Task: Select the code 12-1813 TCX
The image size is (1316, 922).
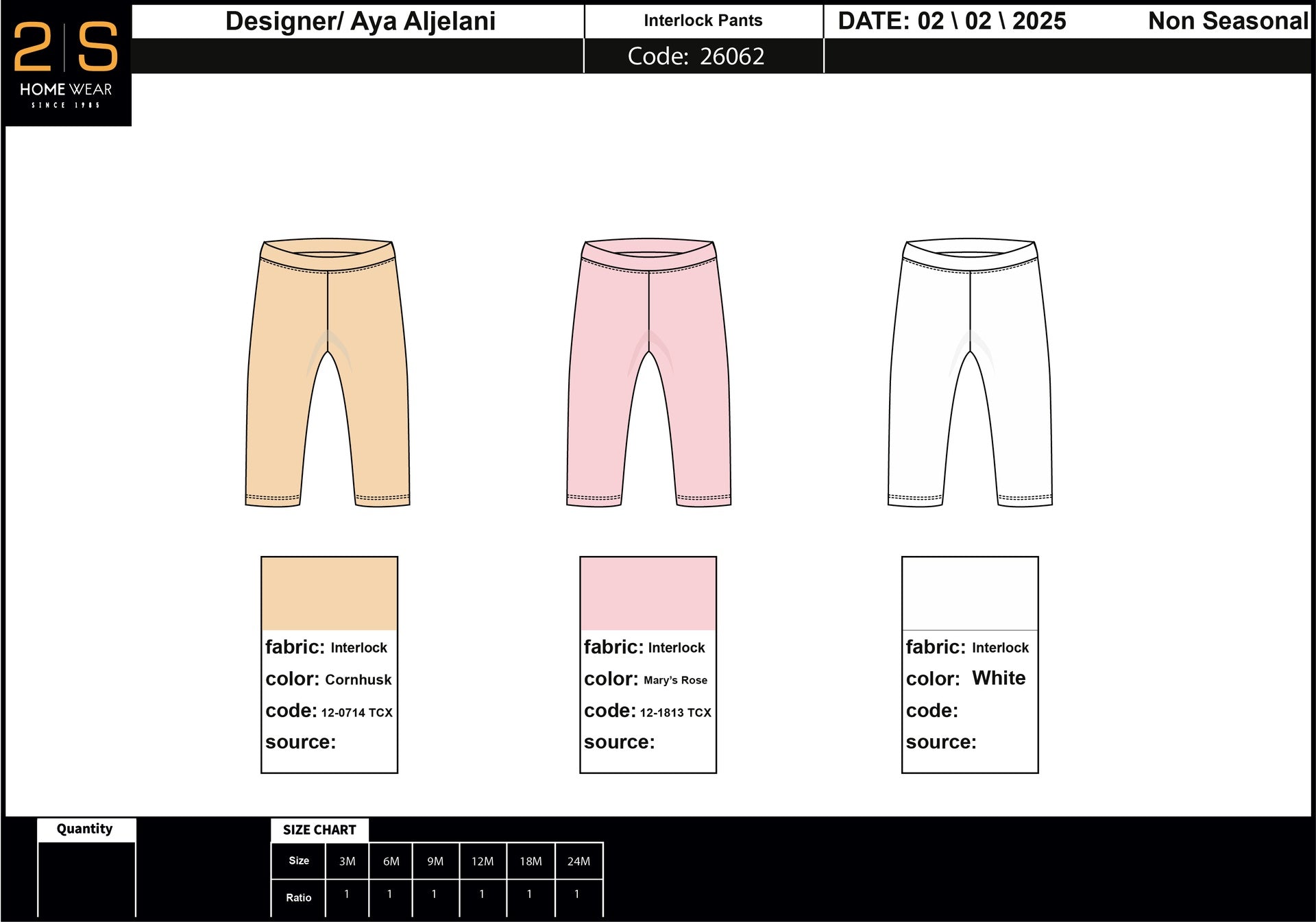Action: (675, 713)
